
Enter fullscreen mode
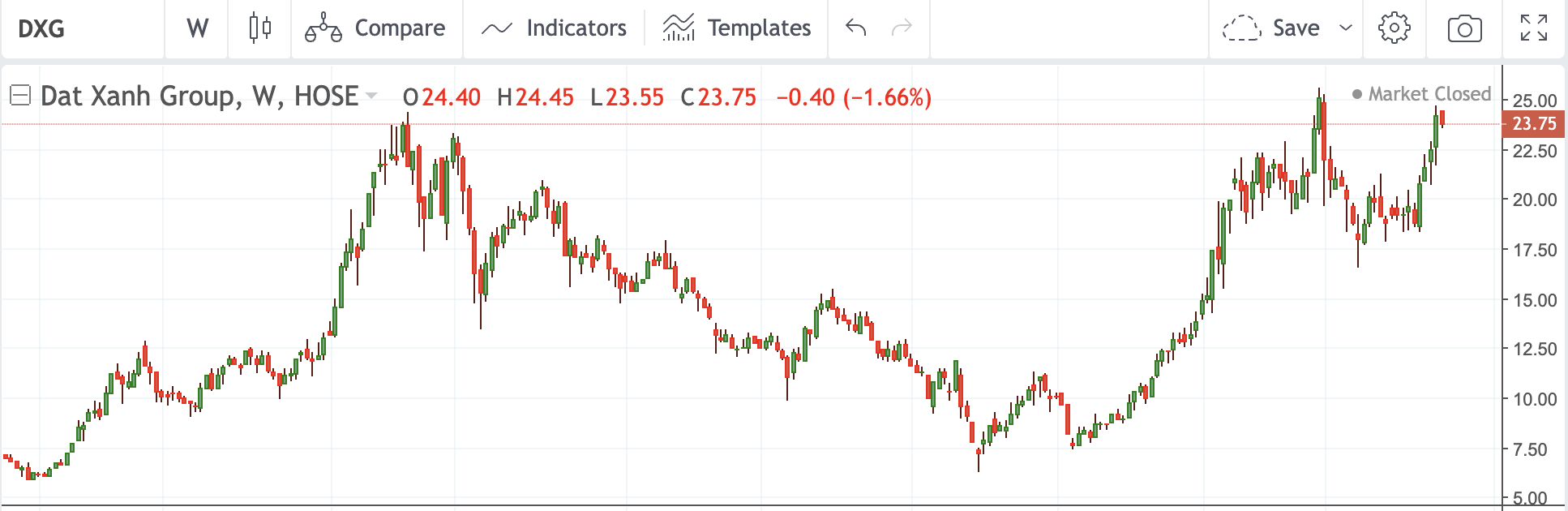click(1533, 28)
